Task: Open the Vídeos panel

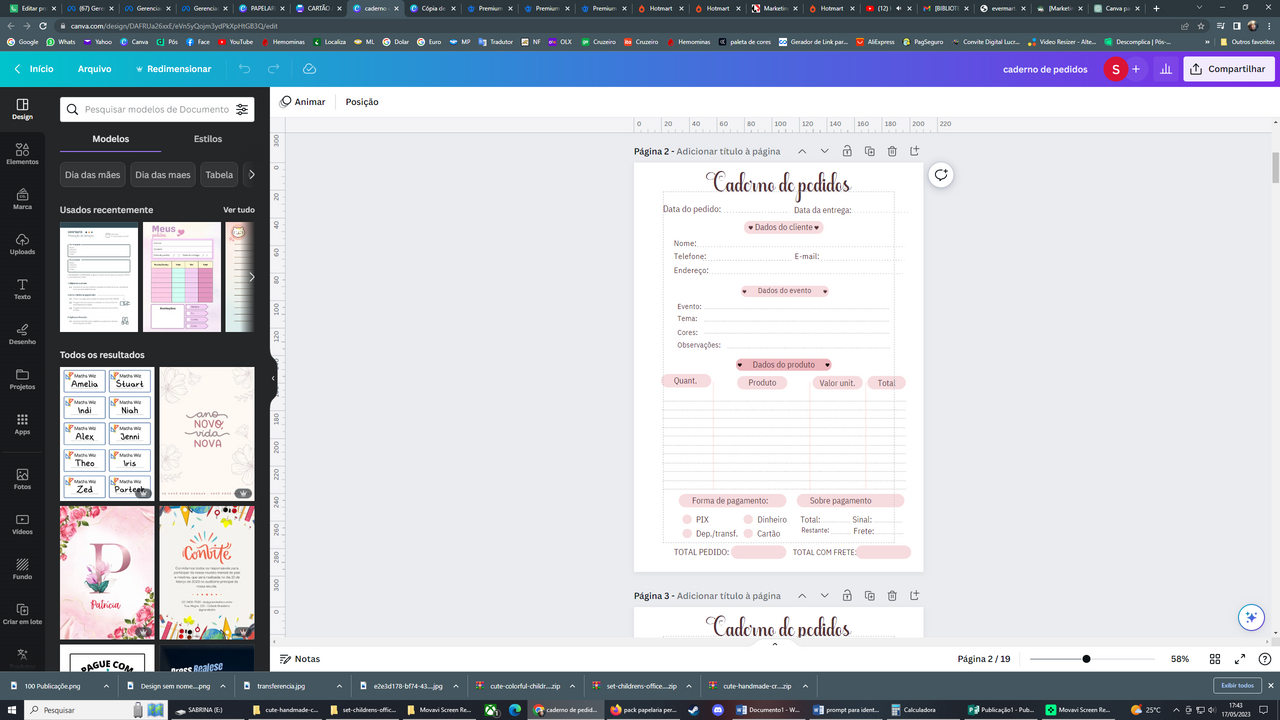Action: [x=22, y=524]
